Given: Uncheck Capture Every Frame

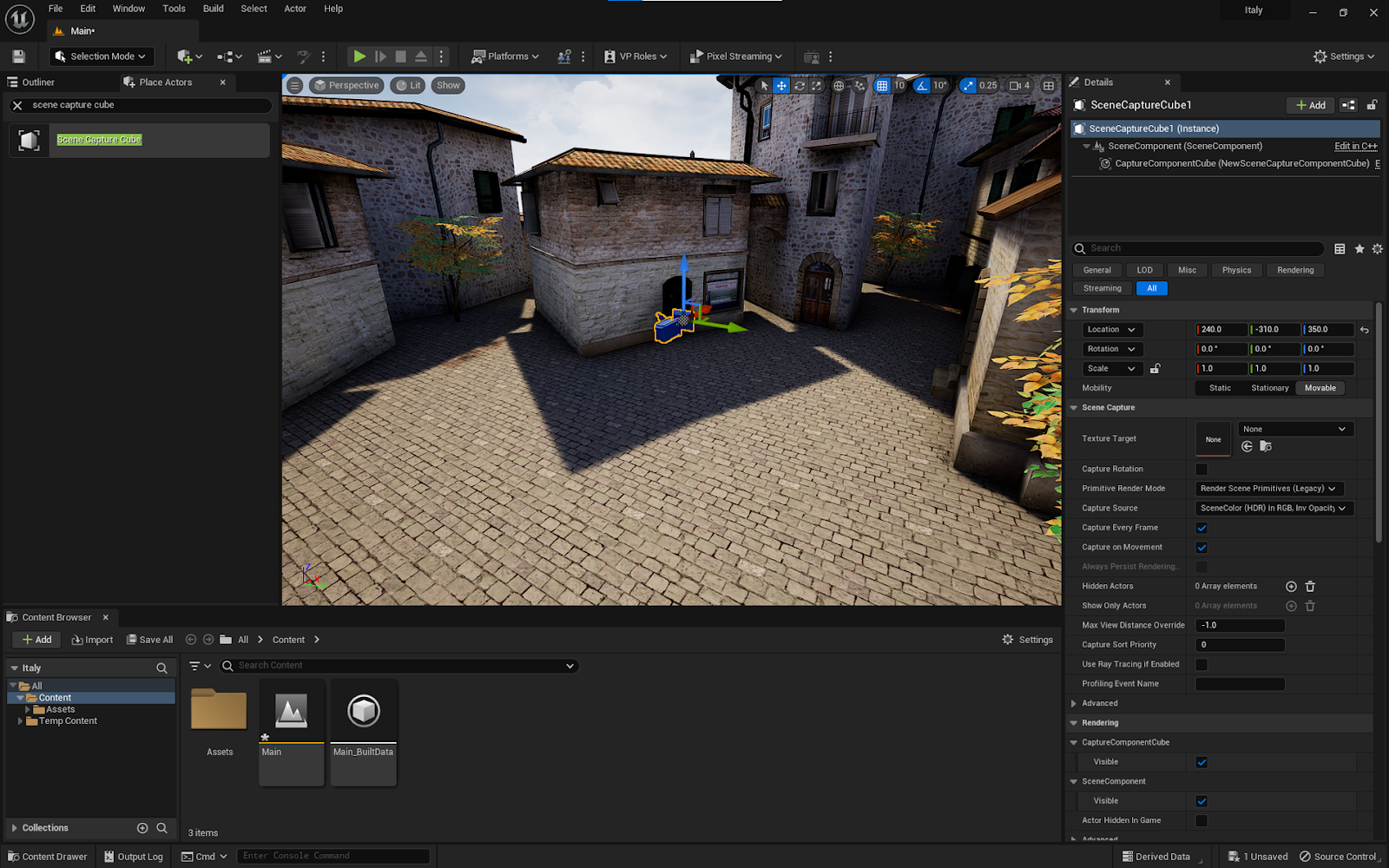Looking at the screenshot, I should click(x=1201, y=528).
